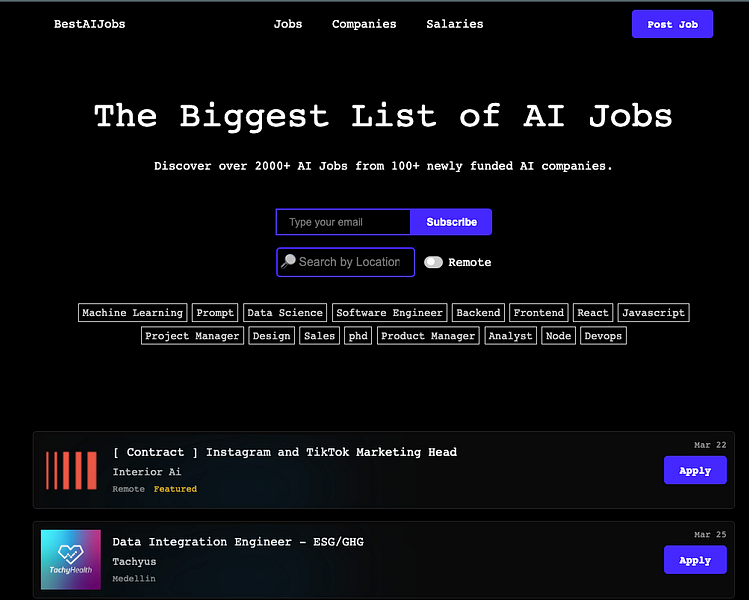The height and width of the screenshot is (600, 749).
Task: Select the Prompt tag
Action: (215, 312)
